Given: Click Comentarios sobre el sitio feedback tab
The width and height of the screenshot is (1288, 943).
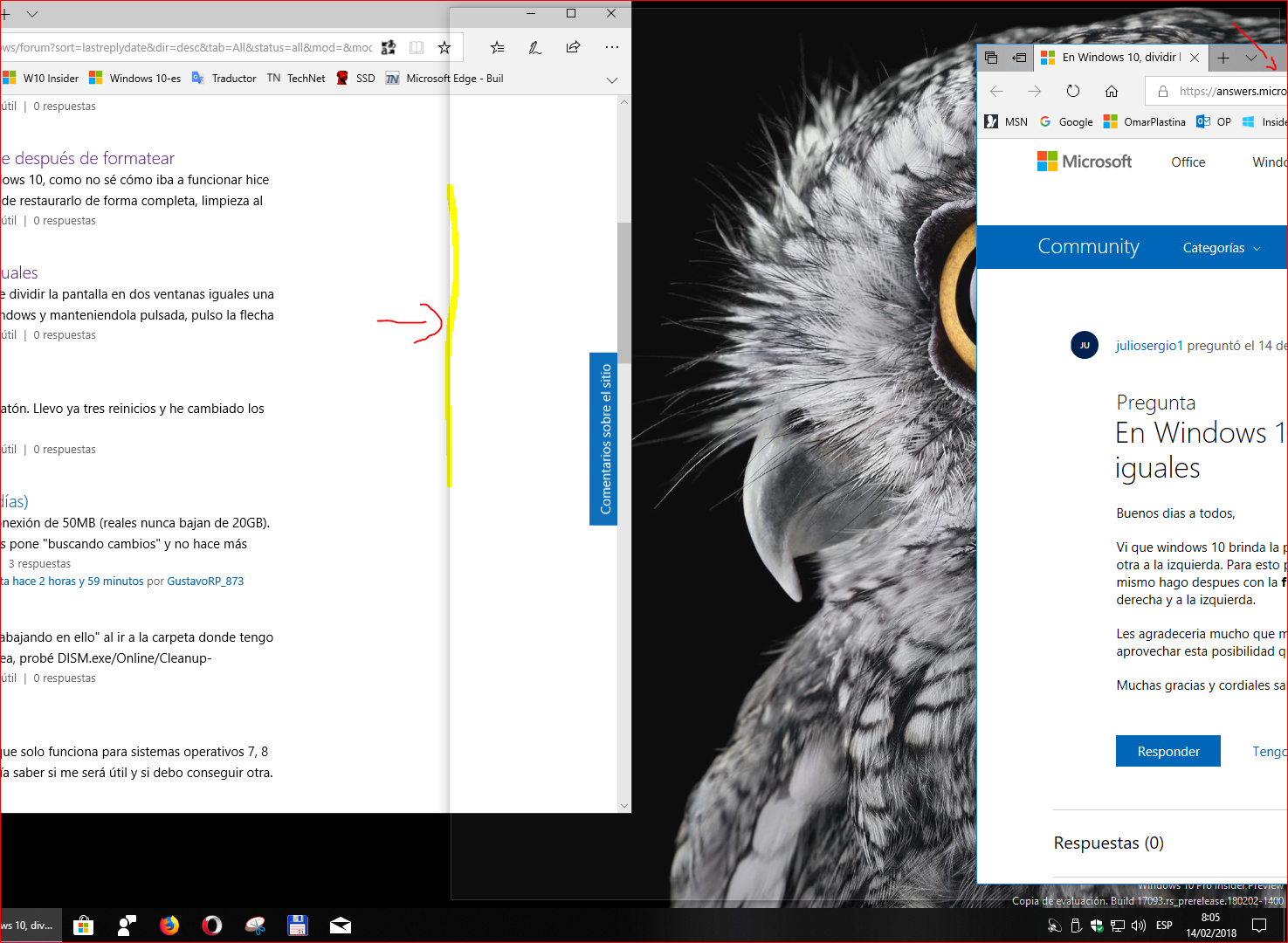Looking at the screenshot, I should 604,438.
